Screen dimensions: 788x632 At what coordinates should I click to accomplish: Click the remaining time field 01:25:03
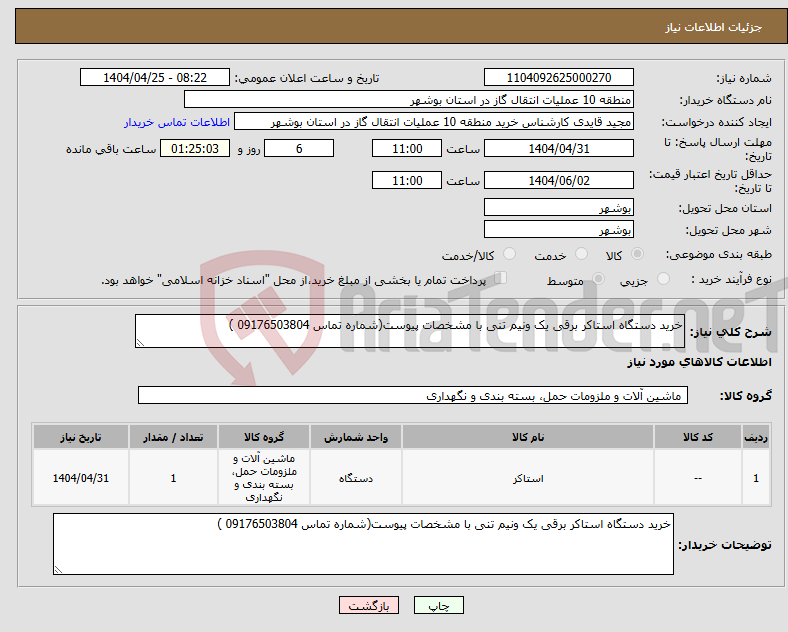[195, 148]
